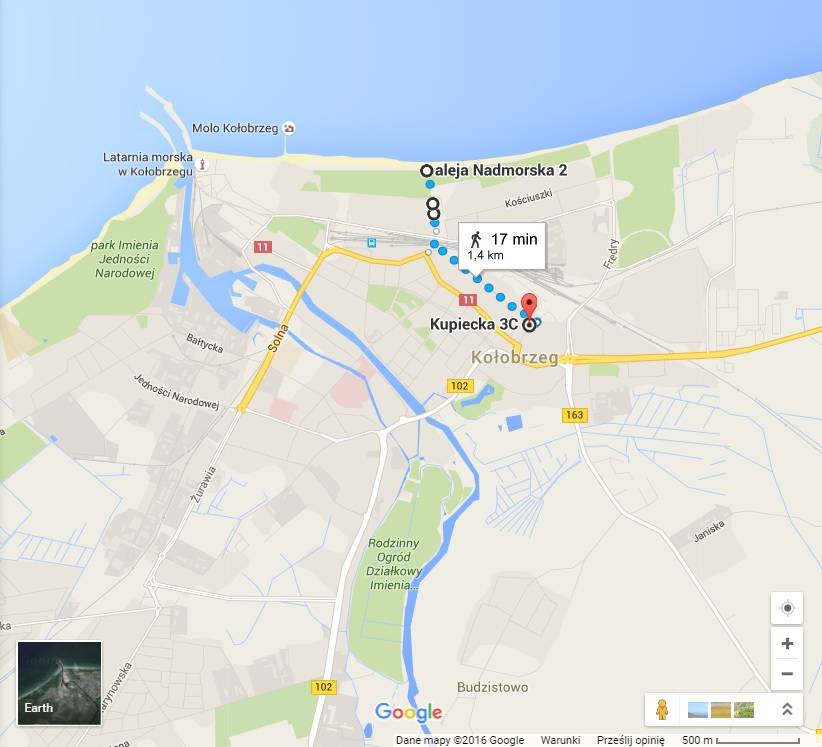The image size is (822, 747).
Task: Click the train station icon
Action: coord(372,242)
